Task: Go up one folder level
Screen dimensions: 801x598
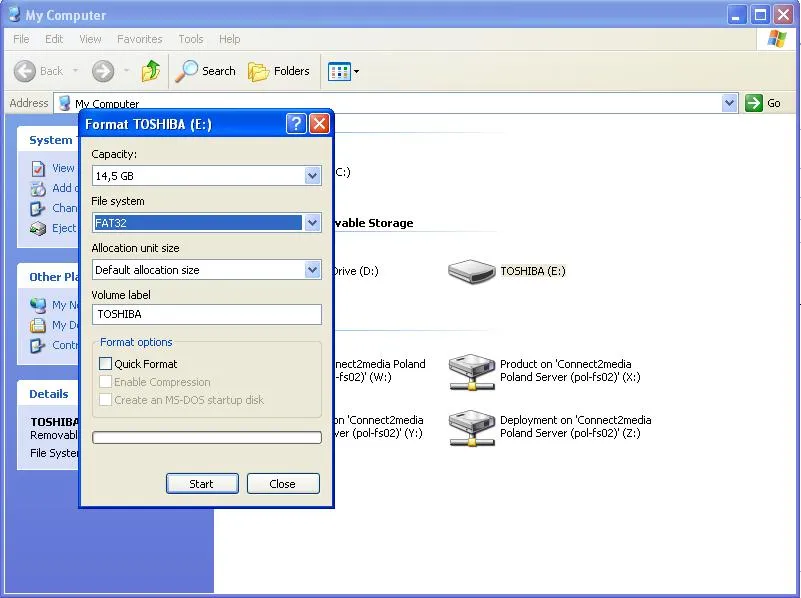Action: click(x=151, y=71)
